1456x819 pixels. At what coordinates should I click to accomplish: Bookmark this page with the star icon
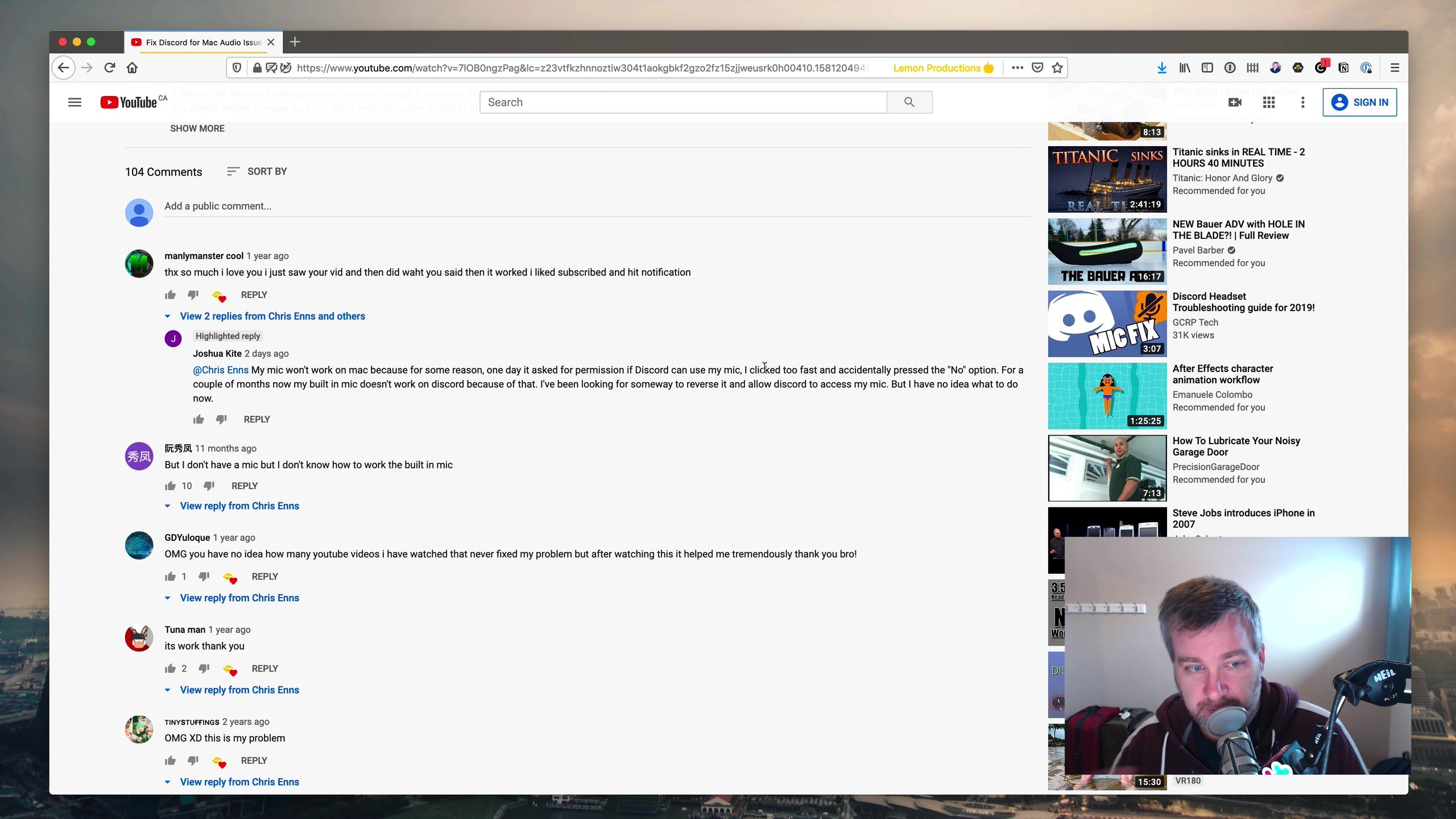(x=1057, y=68)
